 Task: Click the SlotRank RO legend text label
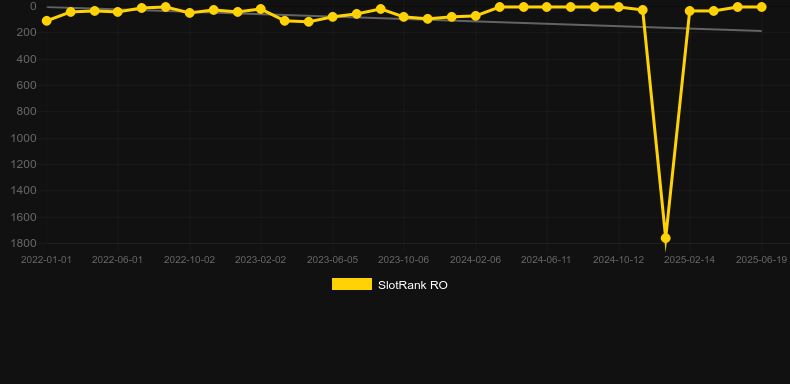[413, 285]
